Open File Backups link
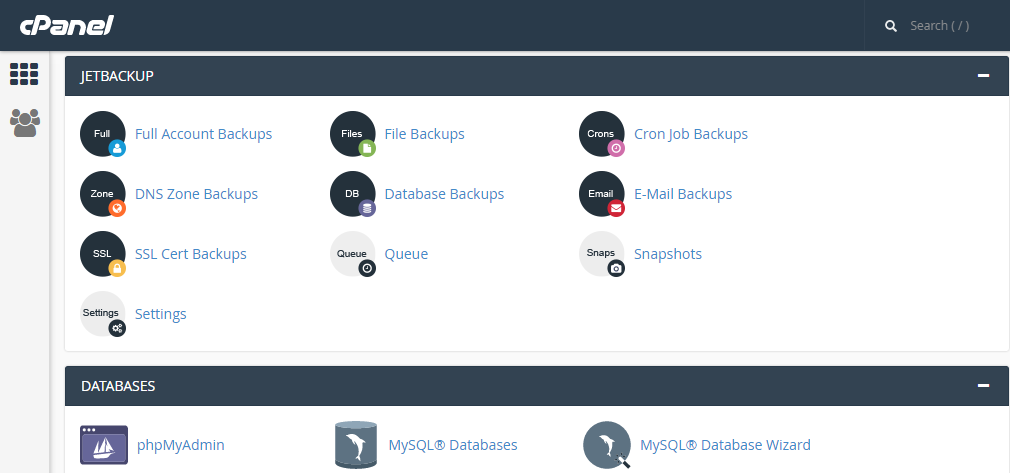Image resolution: width=1010 pixels, height=473 pixels. [424, 134]
